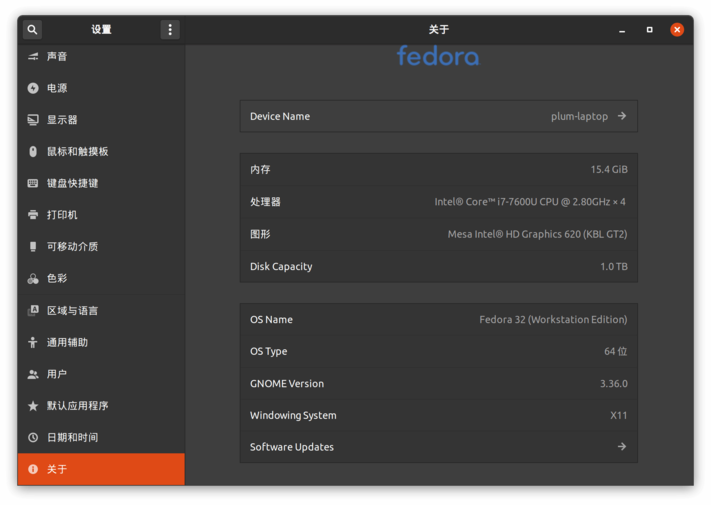Screen dimensions: 711x505
Task: Click the Software Updates label
Action: (292, 447)
